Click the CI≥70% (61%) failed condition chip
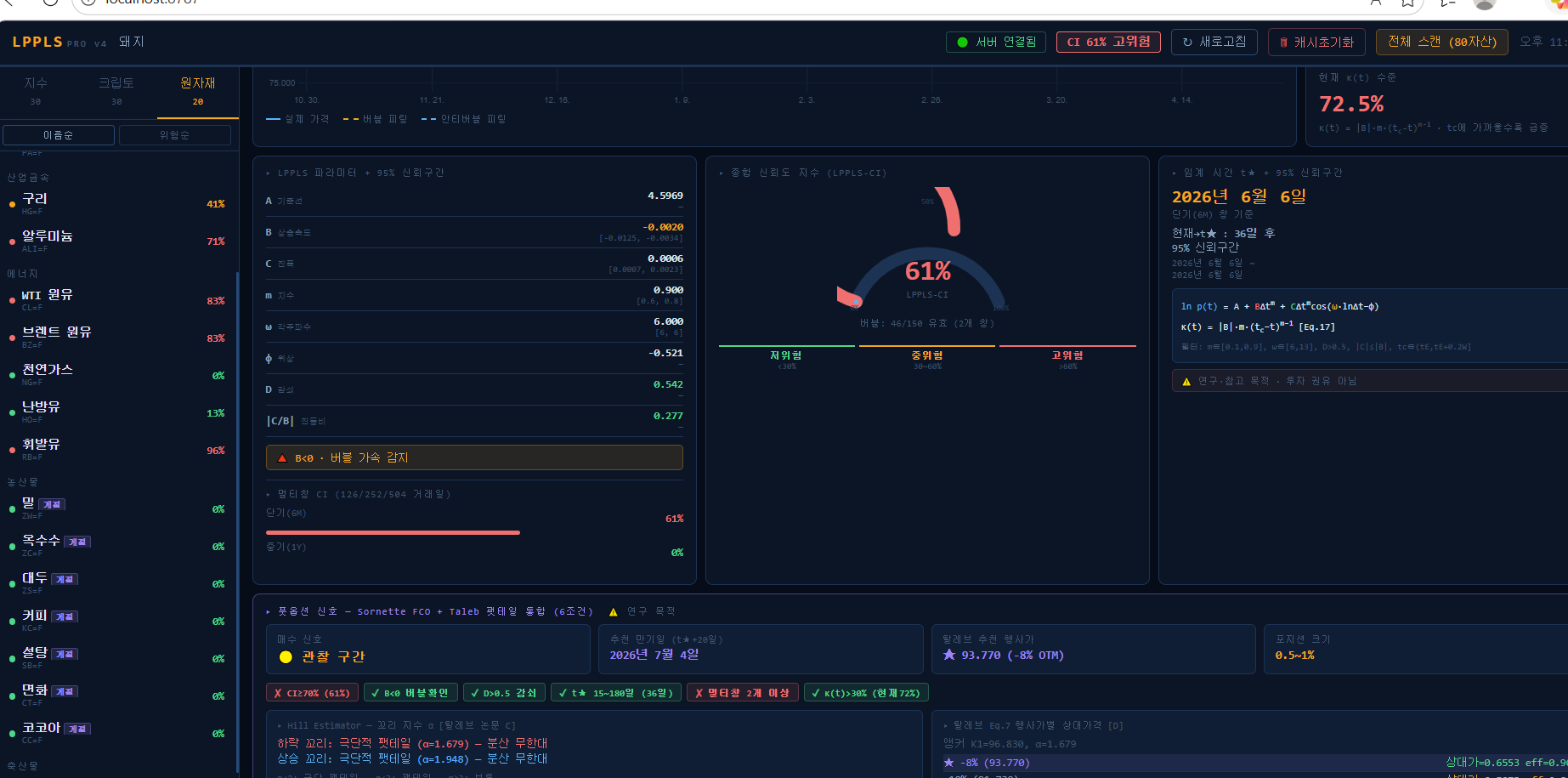This screenshot has height=778, width=1568. [x=313, y=693]
